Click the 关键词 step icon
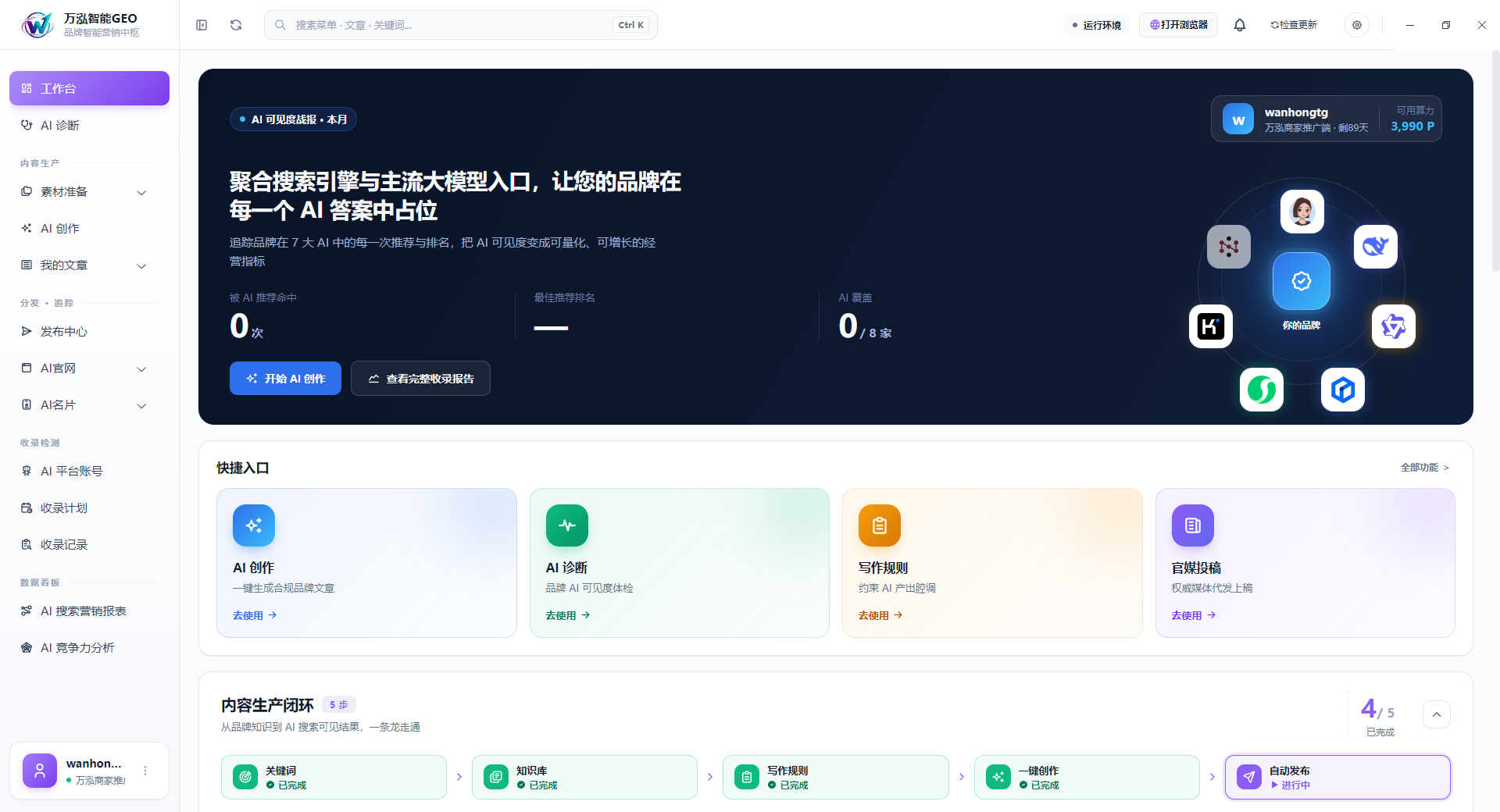Screen dimensions: 1500x812 tap(245, 777)
